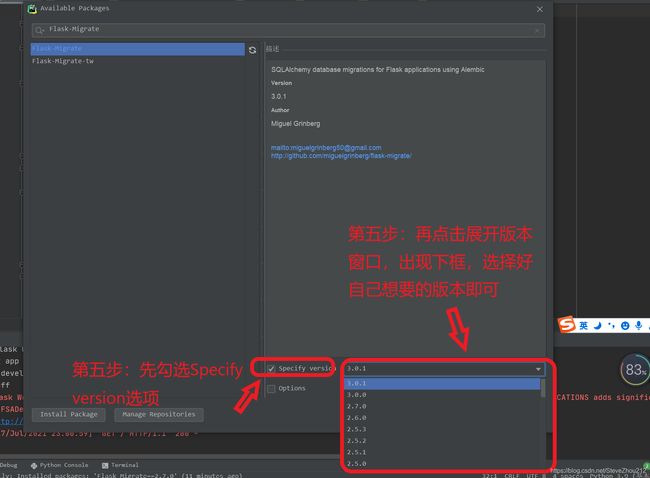The height and width of the screenshot is (478, 650).
Task: Uncheck the Specify version checkbox
Action: click(271, 369)
